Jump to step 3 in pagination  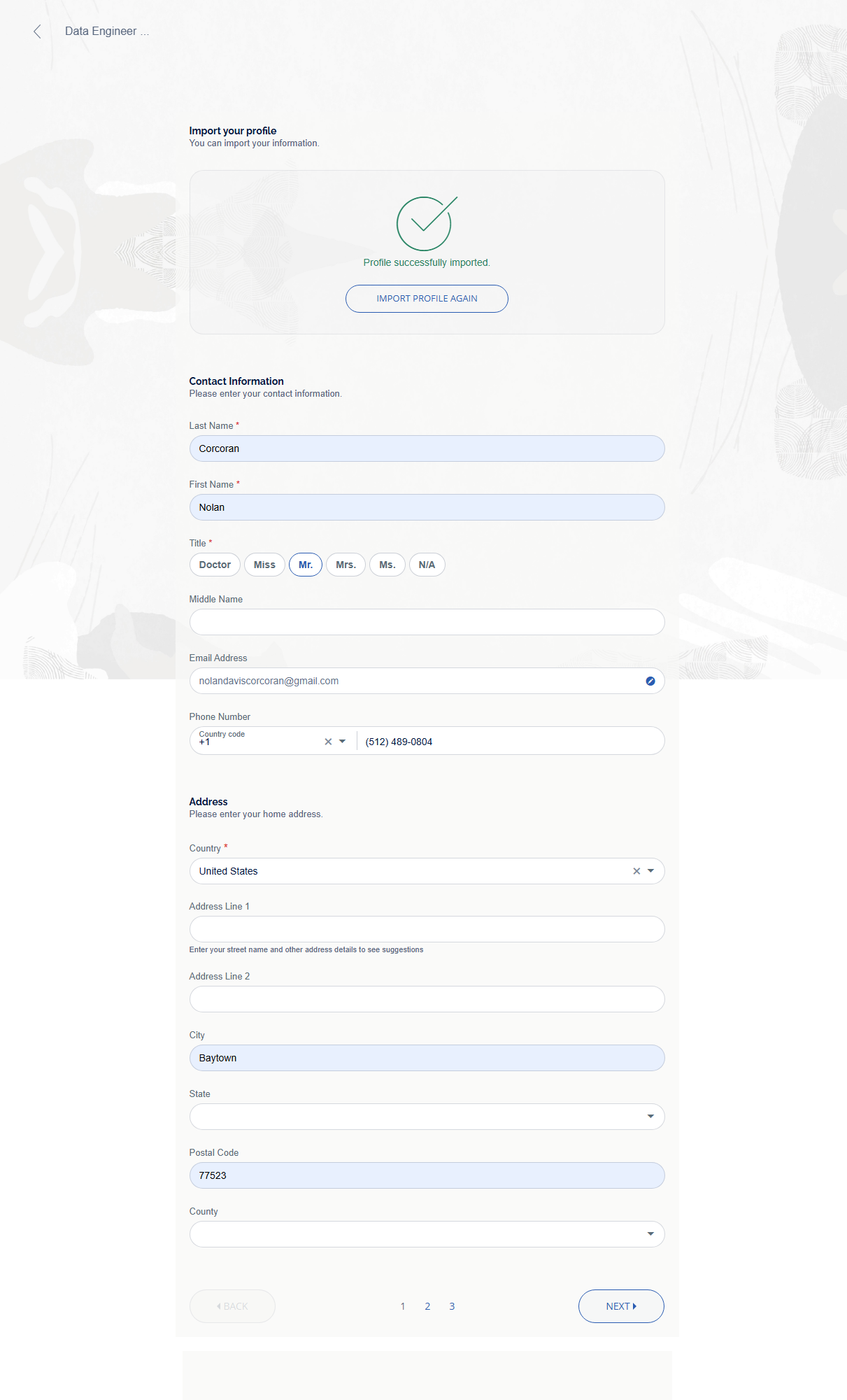452,1306
